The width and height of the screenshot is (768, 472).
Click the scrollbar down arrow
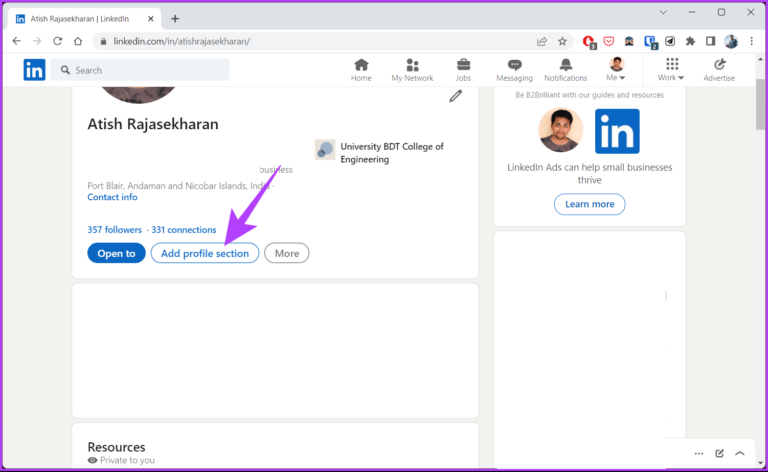(760, 462)
